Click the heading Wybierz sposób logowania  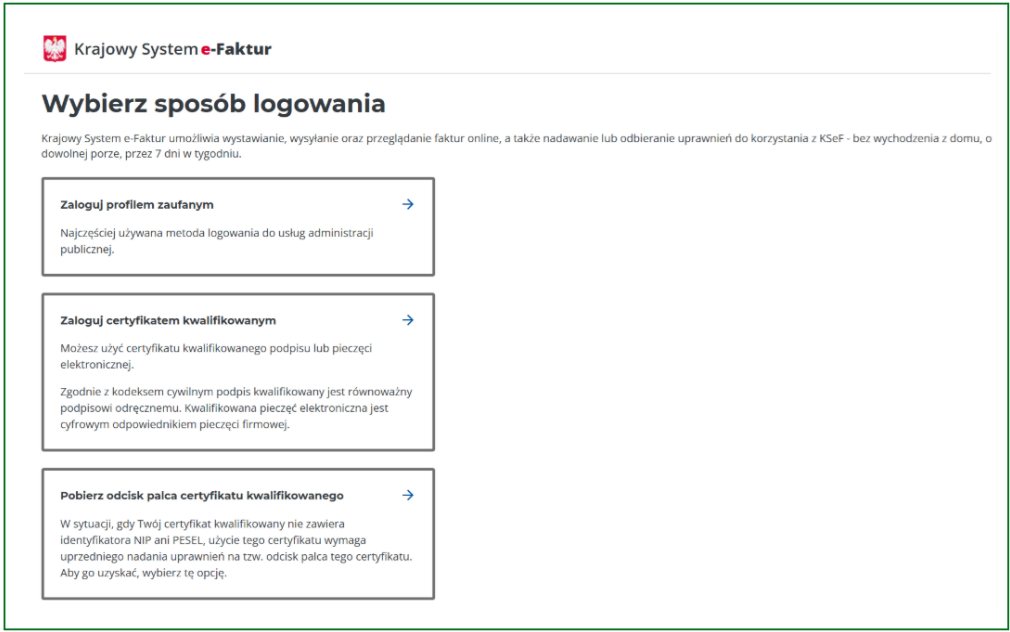tap(213, 104)
